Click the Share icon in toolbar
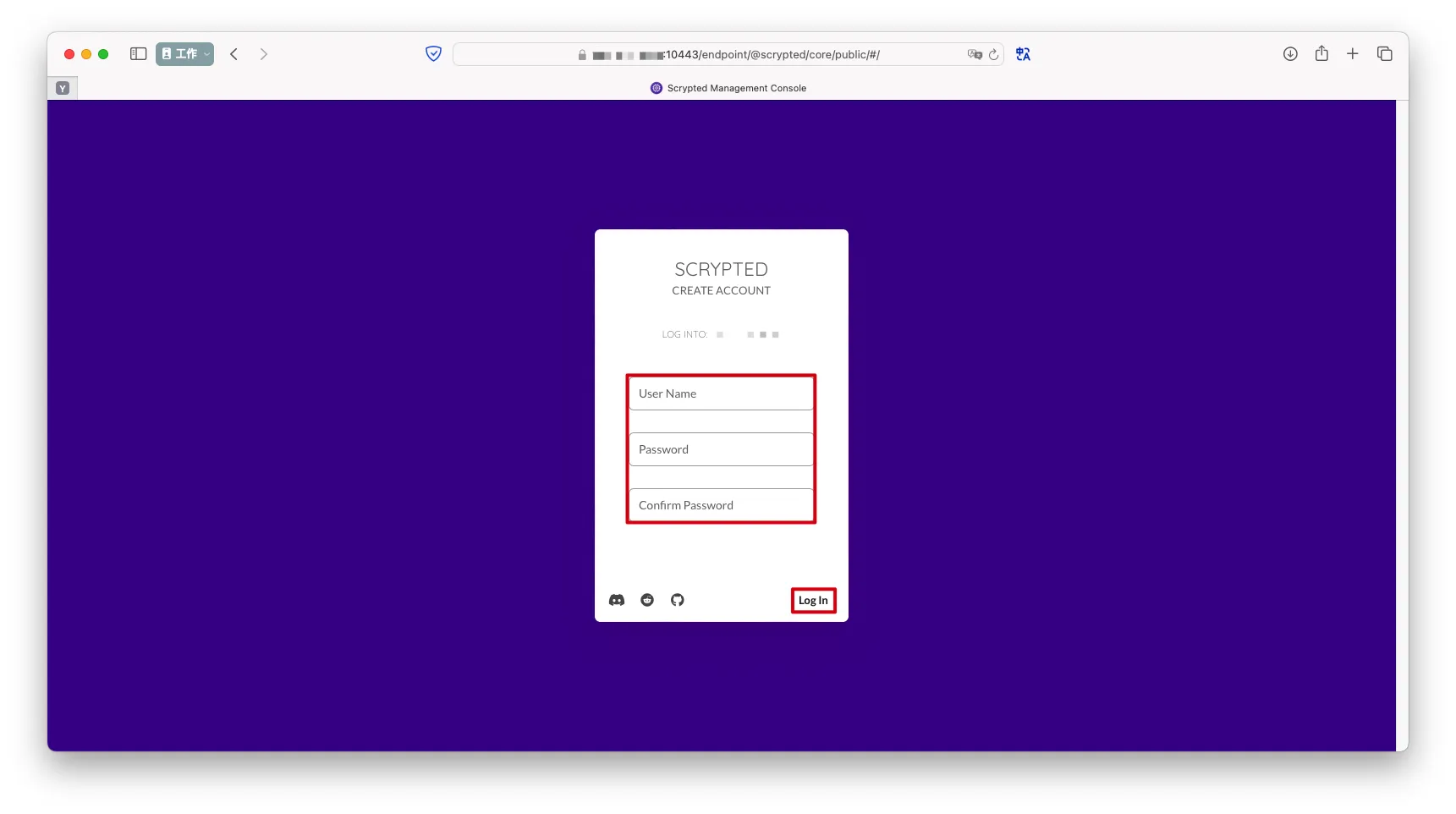 (x=1321, y=54)
